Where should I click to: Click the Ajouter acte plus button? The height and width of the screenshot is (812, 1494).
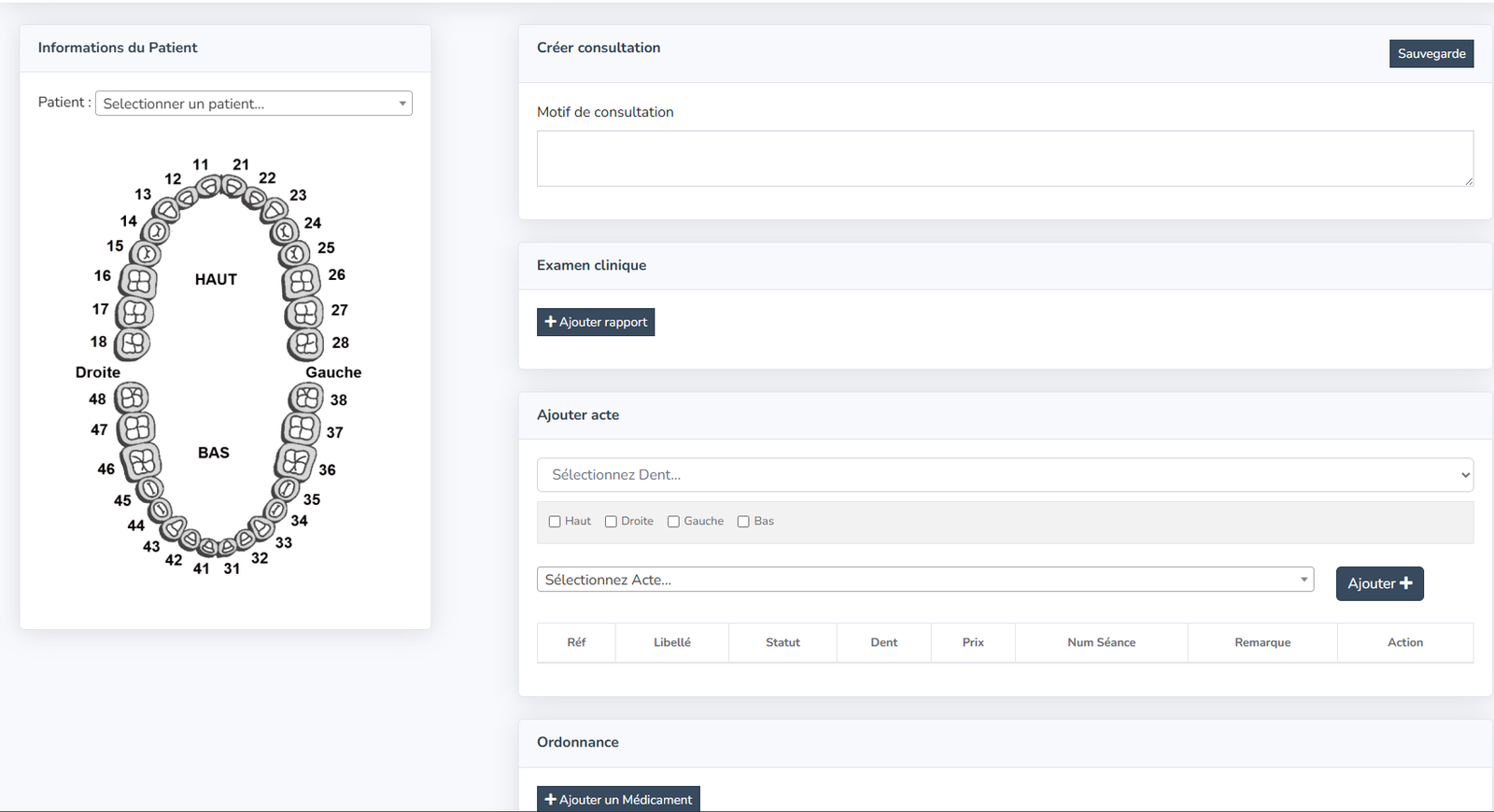click(x=1379, y=583)
